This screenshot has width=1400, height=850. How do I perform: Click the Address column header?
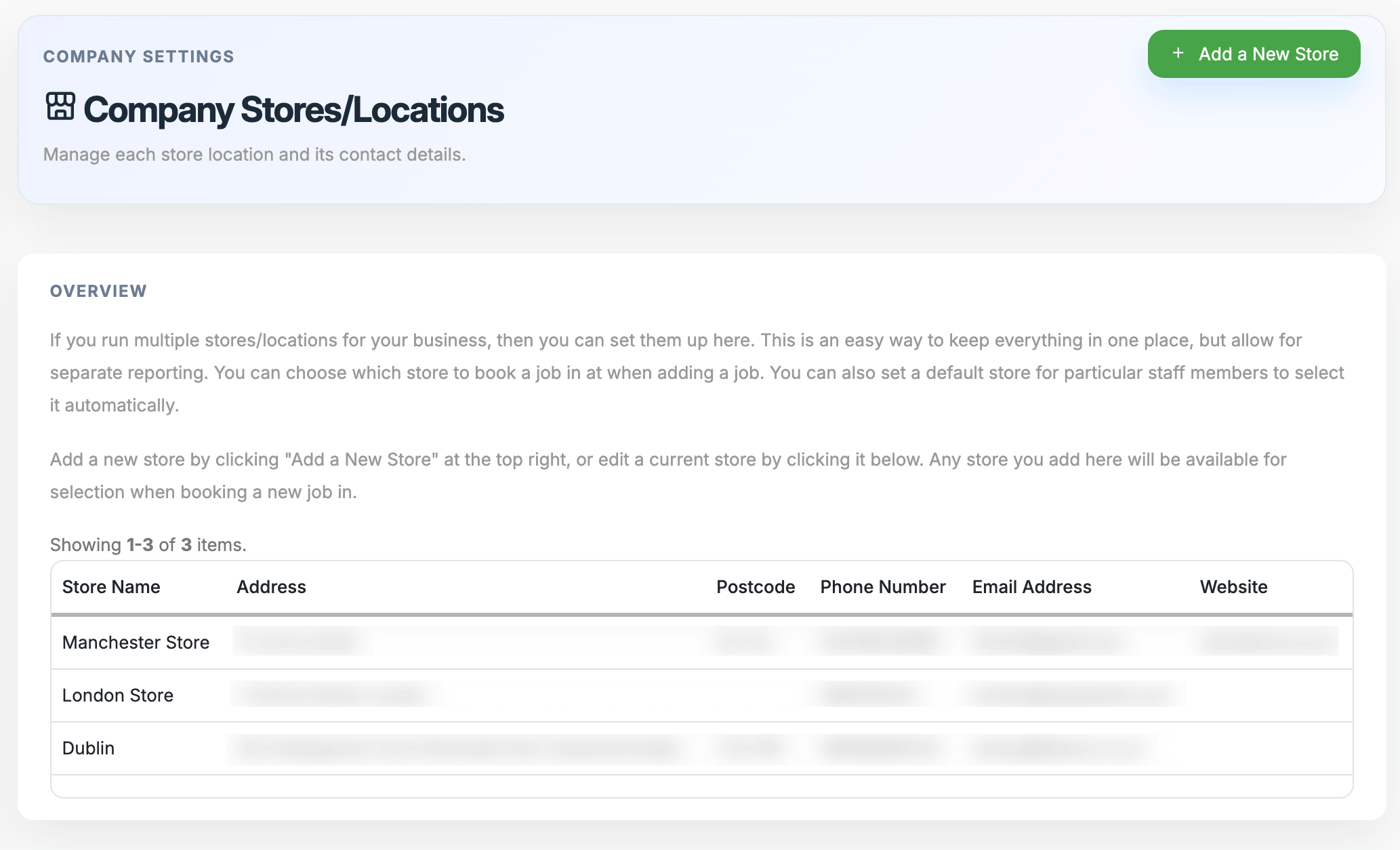pyautogui.click(x=271, y=586)
